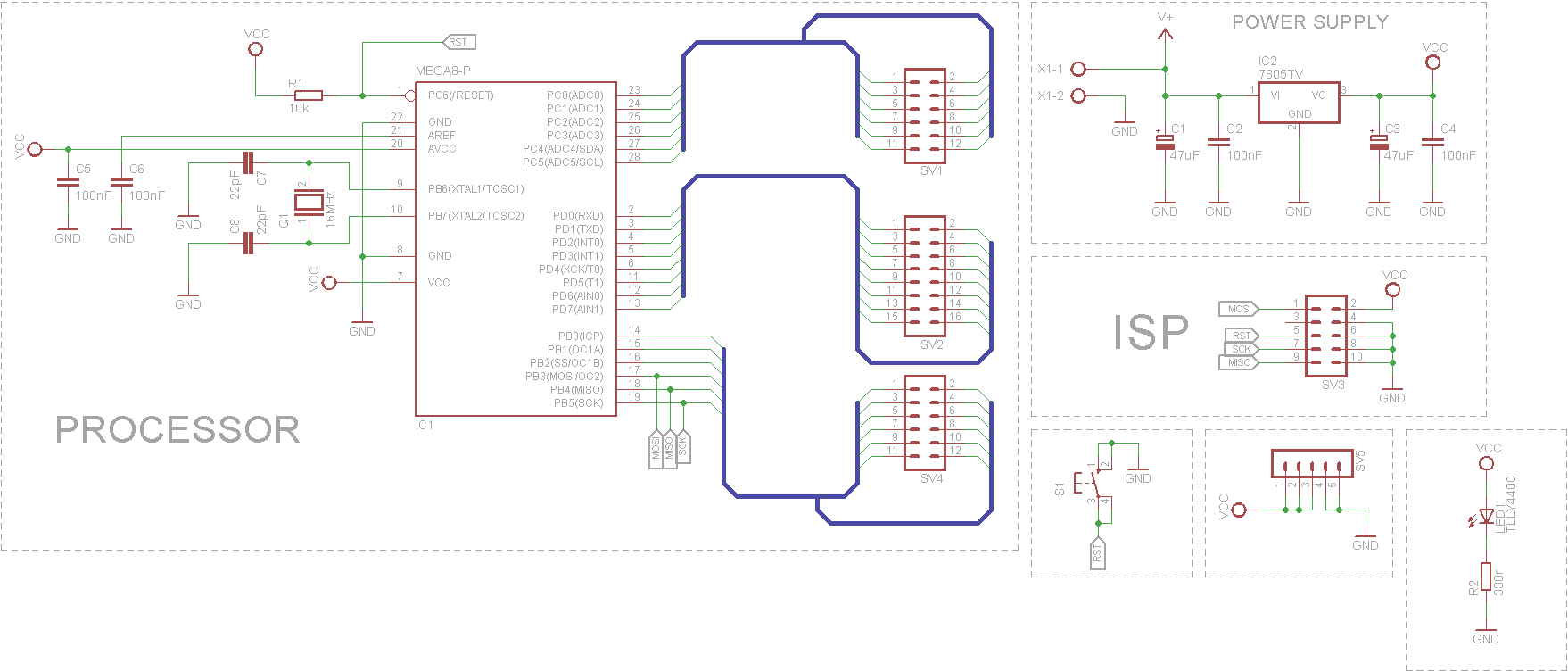The height and width of the screenshot is (672, 1568).
Task: Select the SV4 pin header connector
Action: coord(924,422)
